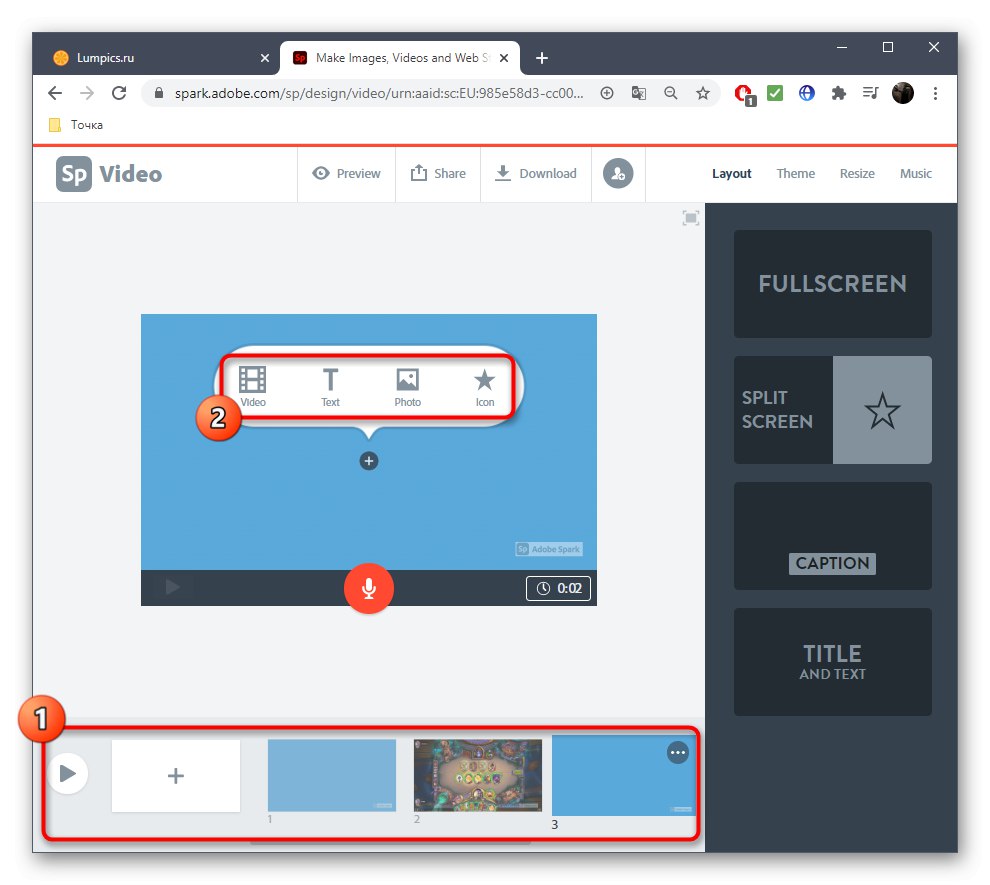Open the Download option
Image resolution: width=990 pixels, height=885 pixels.
coord(536,173)
